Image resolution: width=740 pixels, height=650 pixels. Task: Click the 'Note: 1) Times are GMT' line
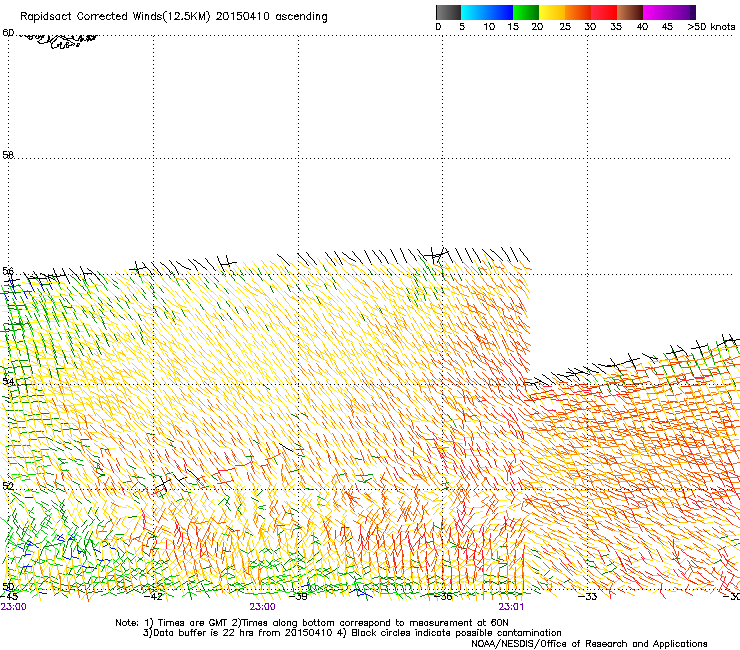312,623
